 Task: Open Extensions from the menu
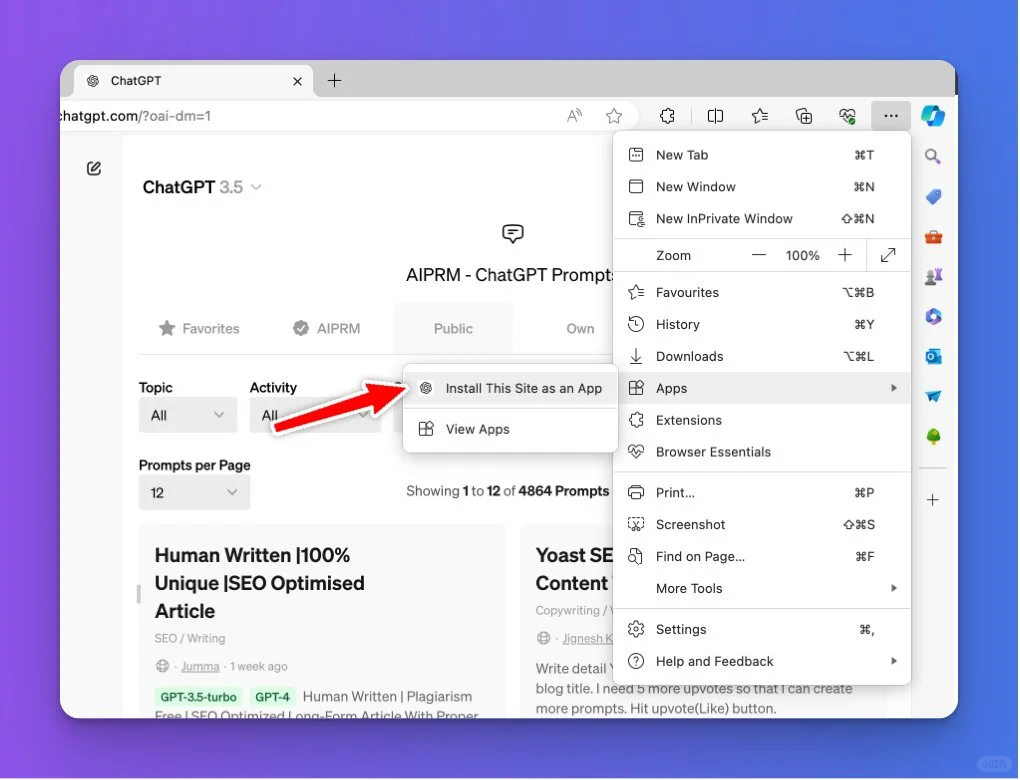[761, 420]
